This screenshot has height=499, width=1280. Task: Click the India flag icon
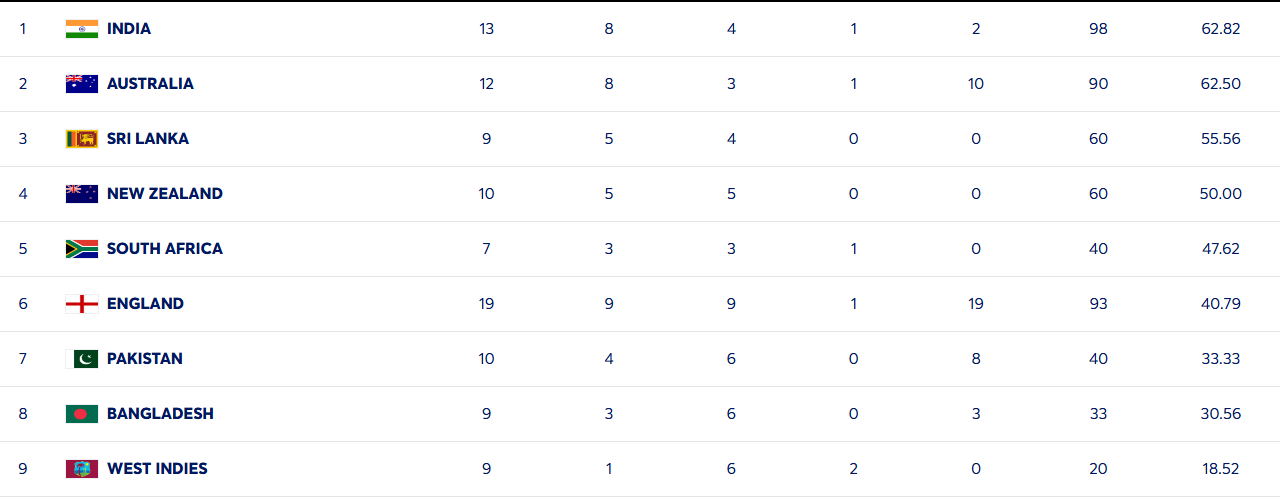pyautogui.click(x=82, y=29)
